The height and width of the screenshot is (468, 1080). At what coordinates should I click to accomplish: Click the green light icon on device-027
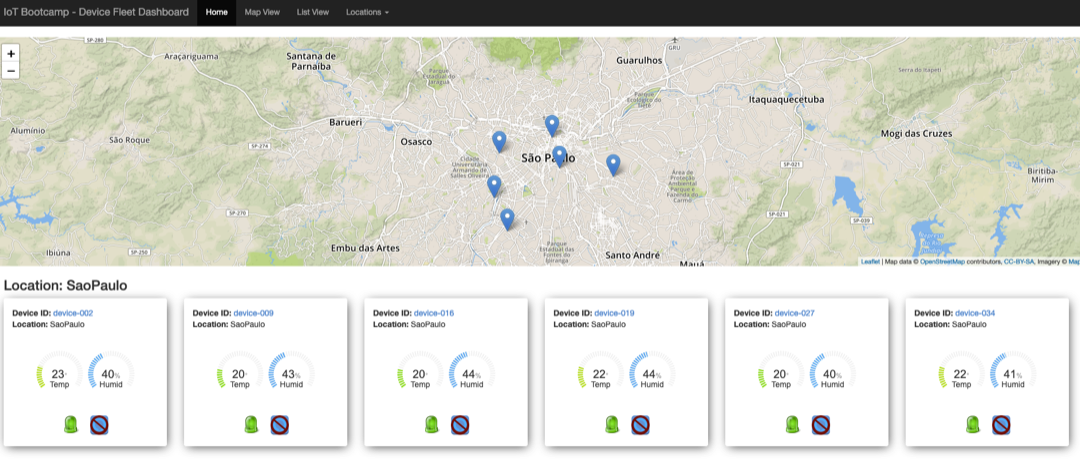793,425
